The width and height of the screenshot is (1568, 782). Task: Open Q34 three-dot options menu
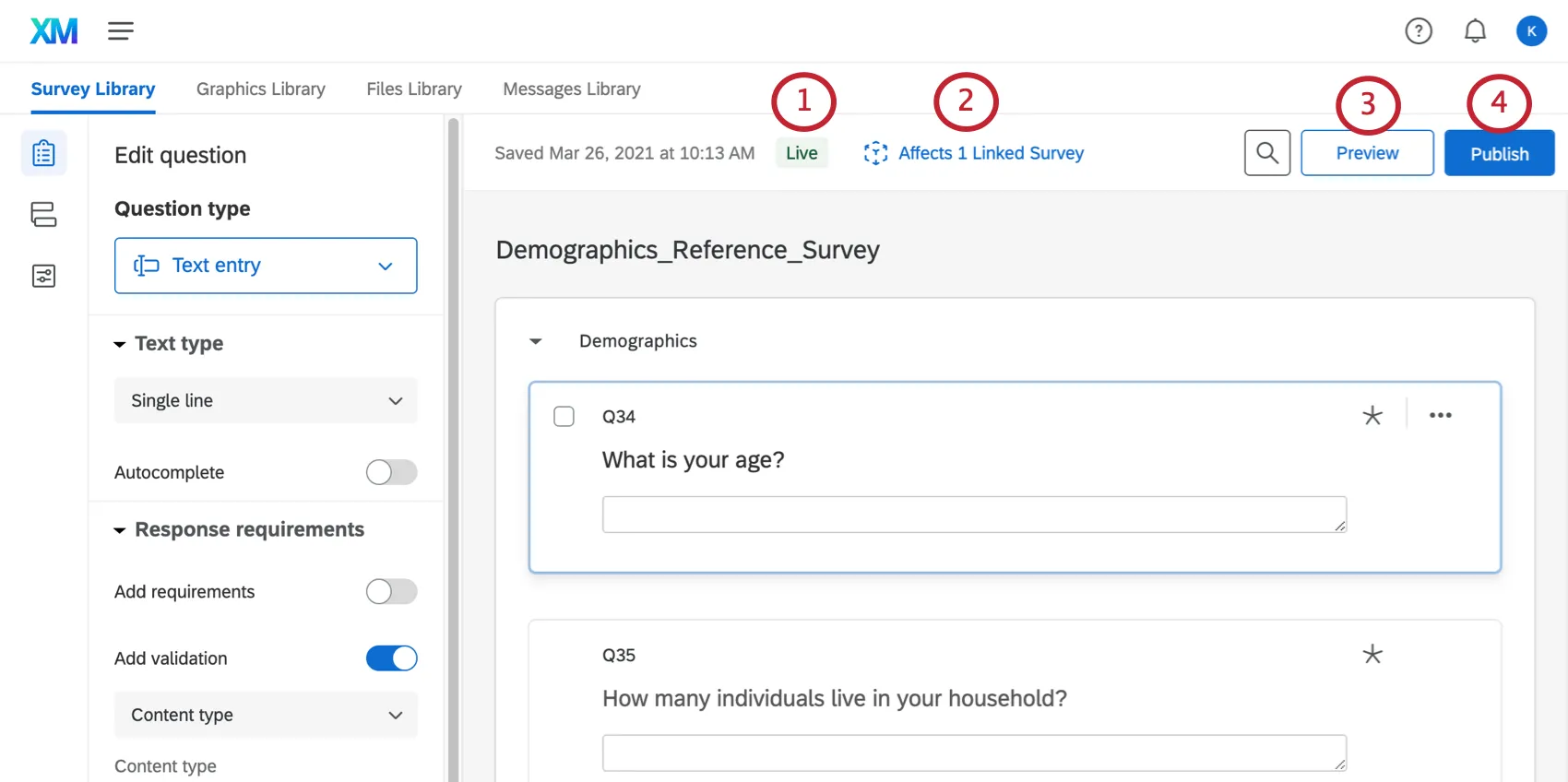1440,415
